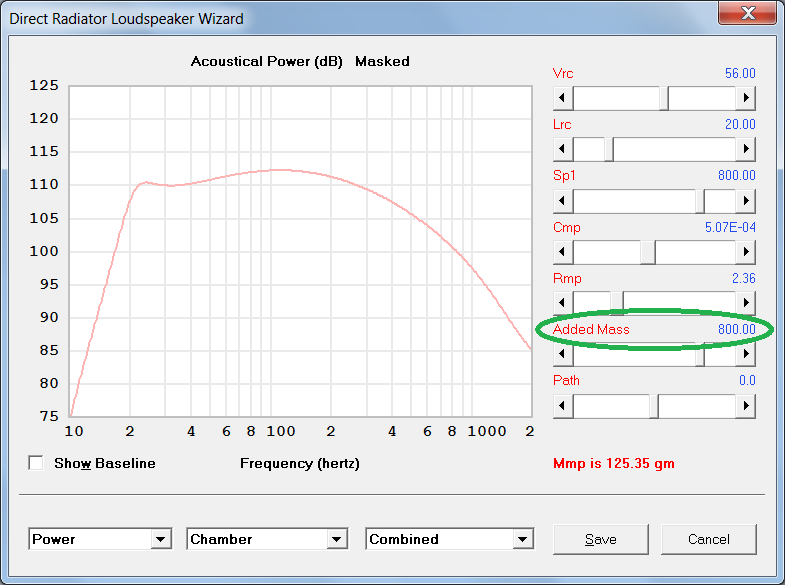Click the Sp1 label
The width and height of the screenshot is (785, 585).
[x=564, y=175]
